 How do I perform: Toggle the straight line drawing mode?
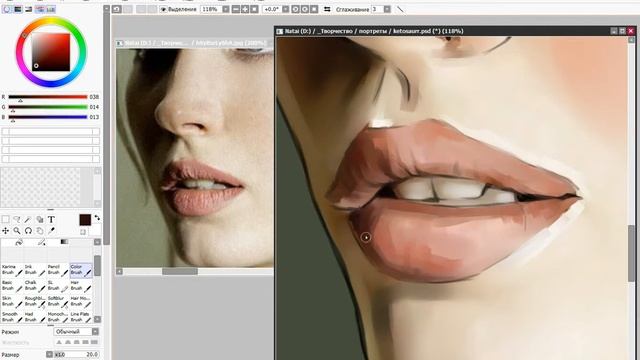(x=400, y=9)
